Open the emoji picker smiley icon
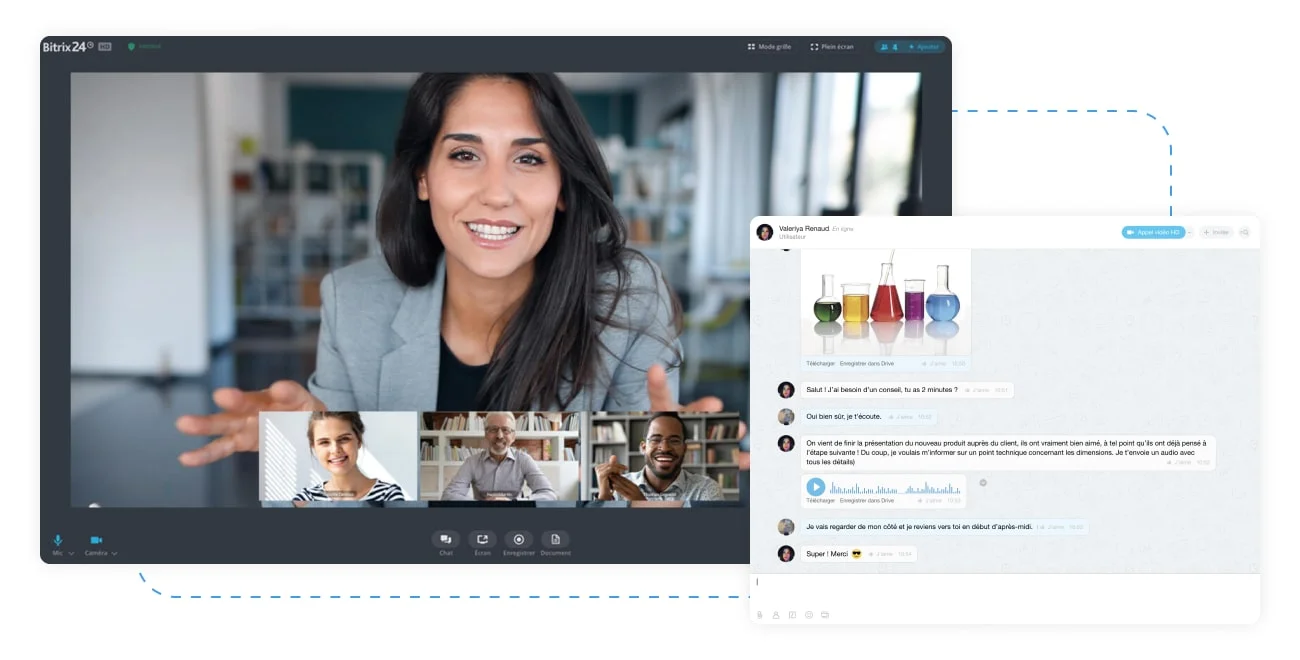Image resolution: width=1300 pixels, height=660 pixels. 809,615
